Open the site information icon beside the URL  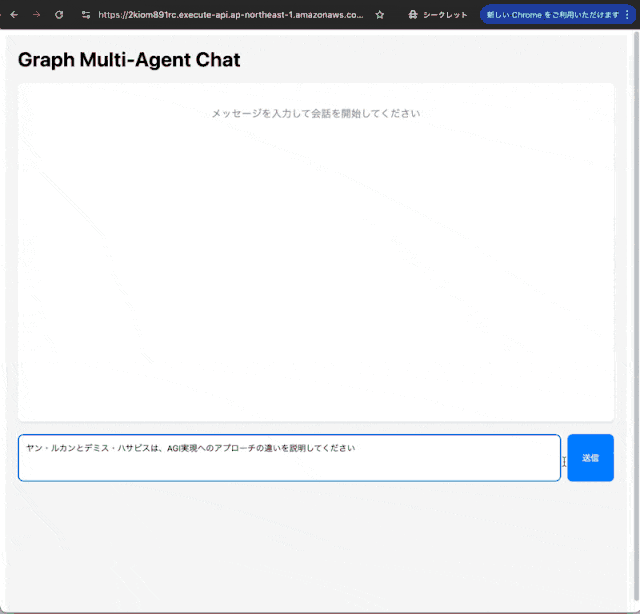pos(85,15)
